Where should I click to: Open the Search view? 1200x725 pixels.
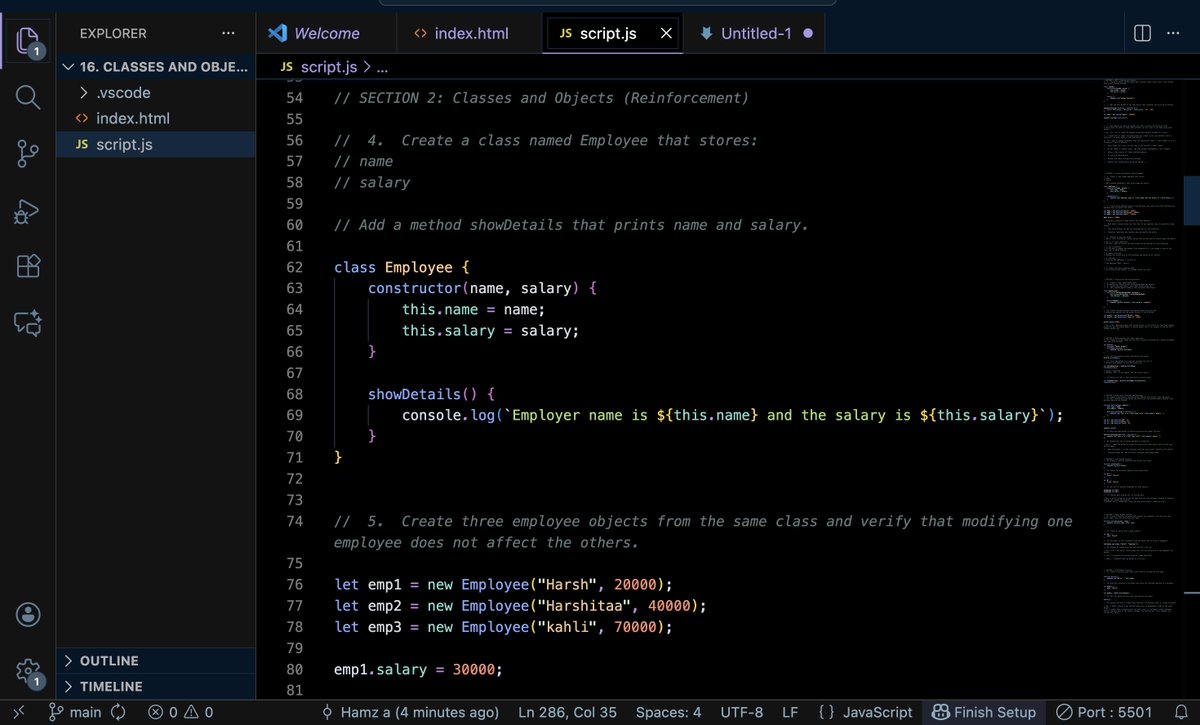pyautogui.click(x=27, y=98)
